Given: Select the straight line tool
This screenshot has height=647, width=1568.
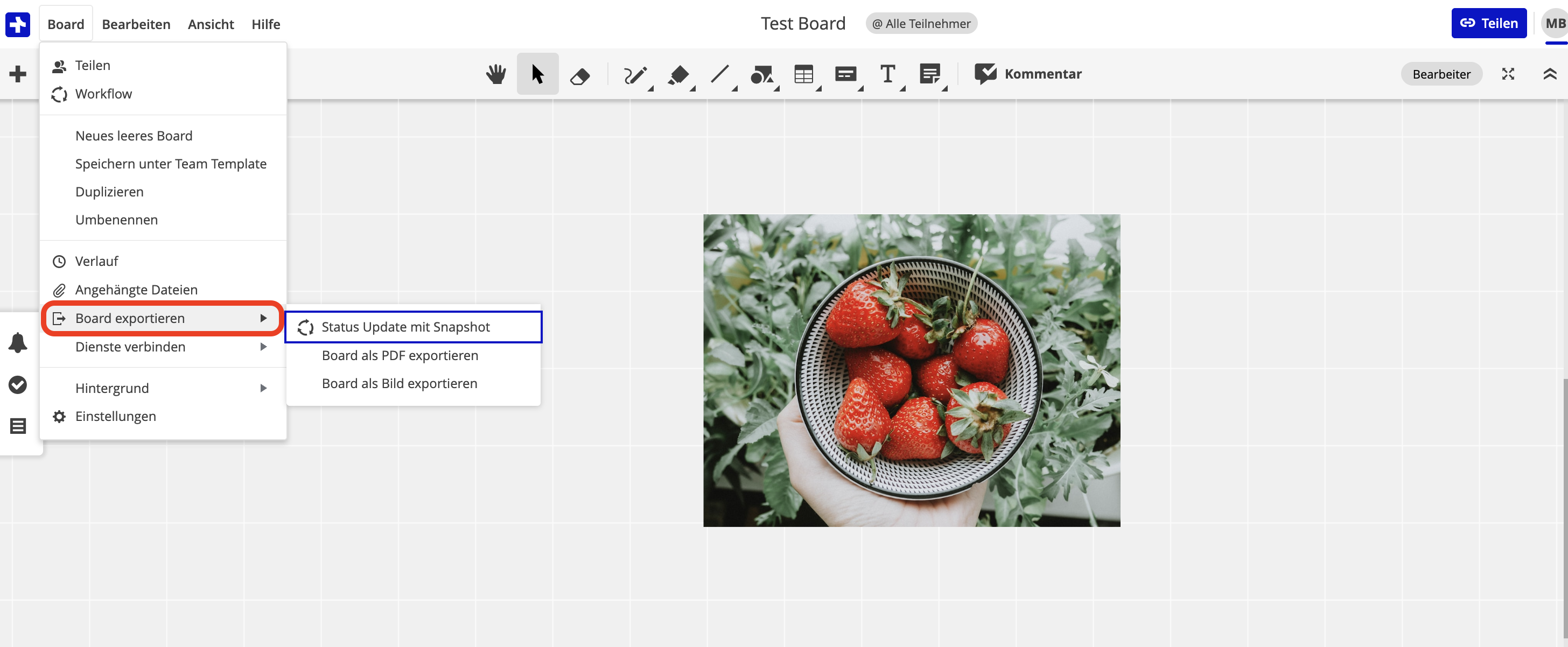Looking at the screenshot, I should (x=720, y=74).
